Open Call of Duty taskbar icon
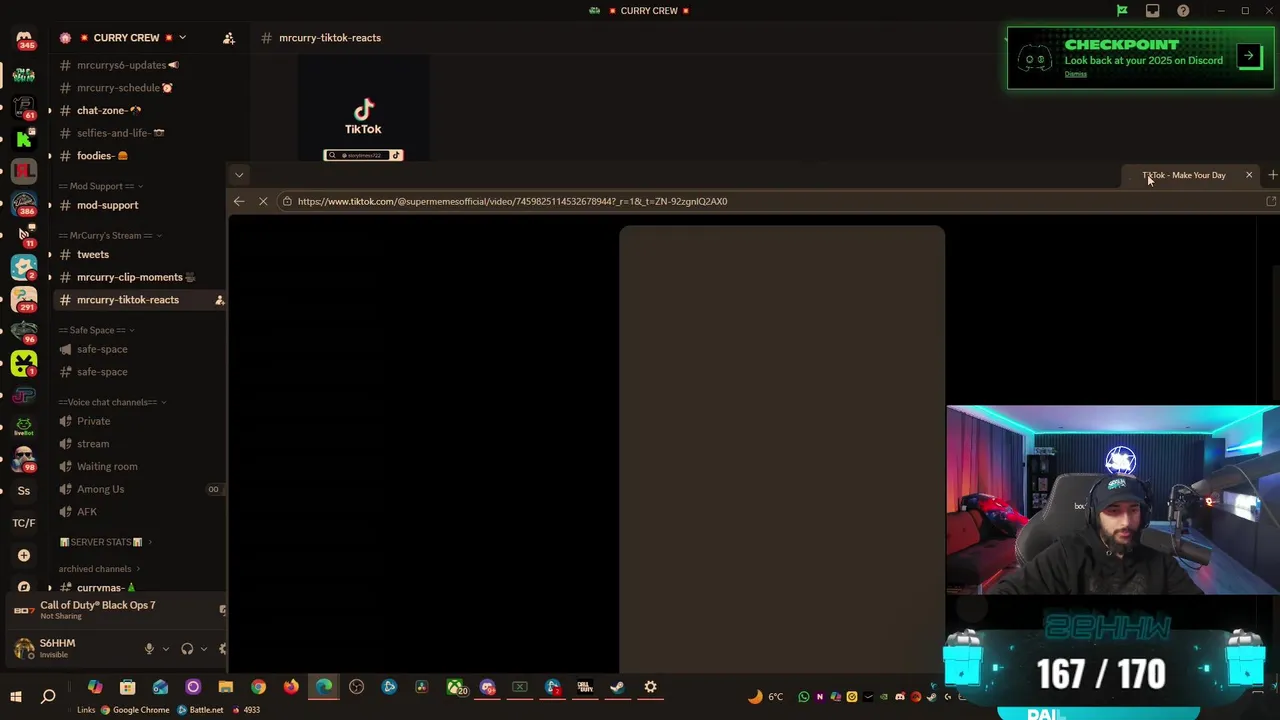The height and width of the screenshot is (720, 1280). 585,687
